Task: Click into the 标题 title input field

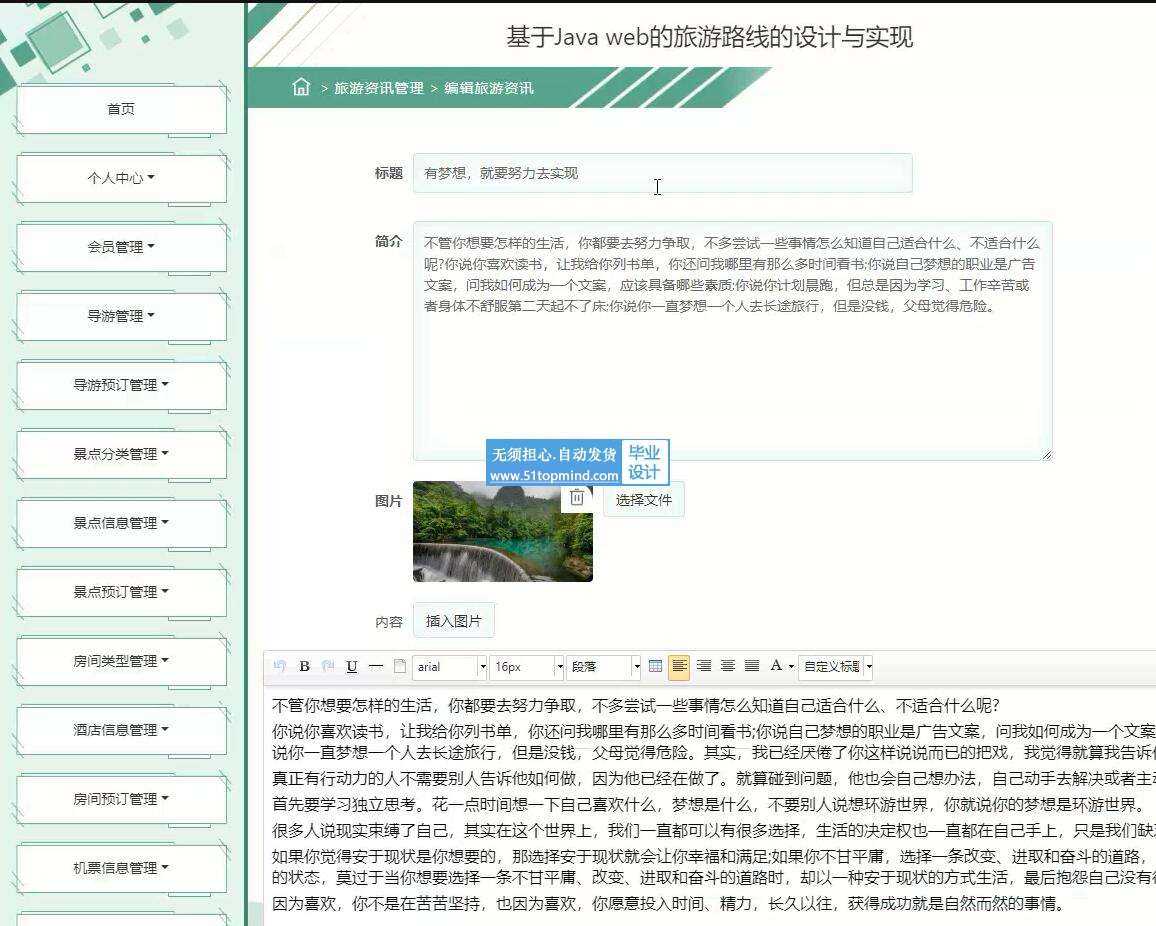Action: coord(663,173)
